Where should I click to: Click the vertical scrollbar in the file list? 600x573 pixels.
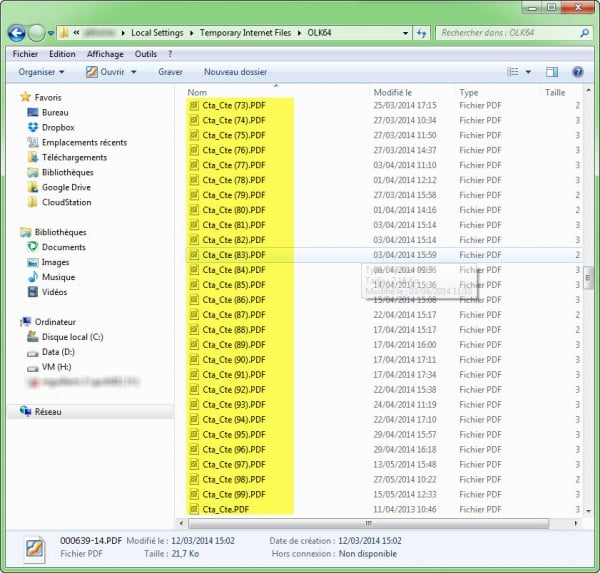coord(587,300)
